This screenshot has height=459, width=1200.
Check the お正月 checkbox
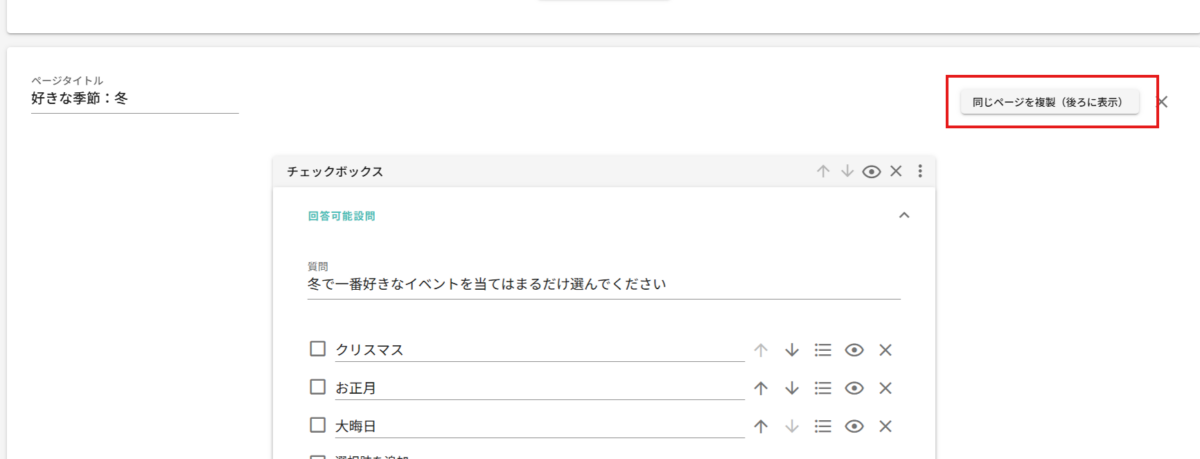[x=318, y=387]
